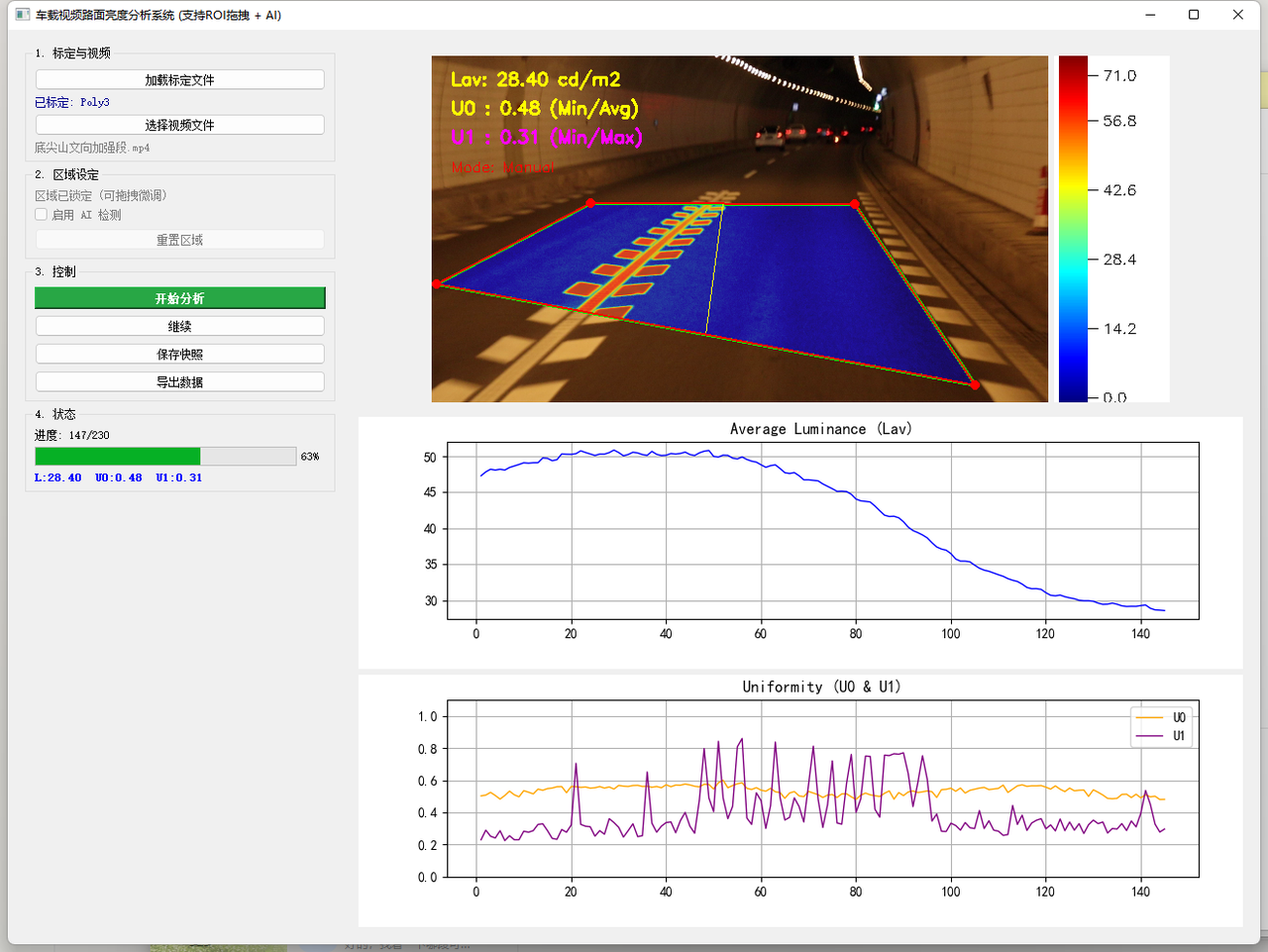Click the 重置区域 button
Screen dimensions: 1268x952
click(x=179, y=240)
